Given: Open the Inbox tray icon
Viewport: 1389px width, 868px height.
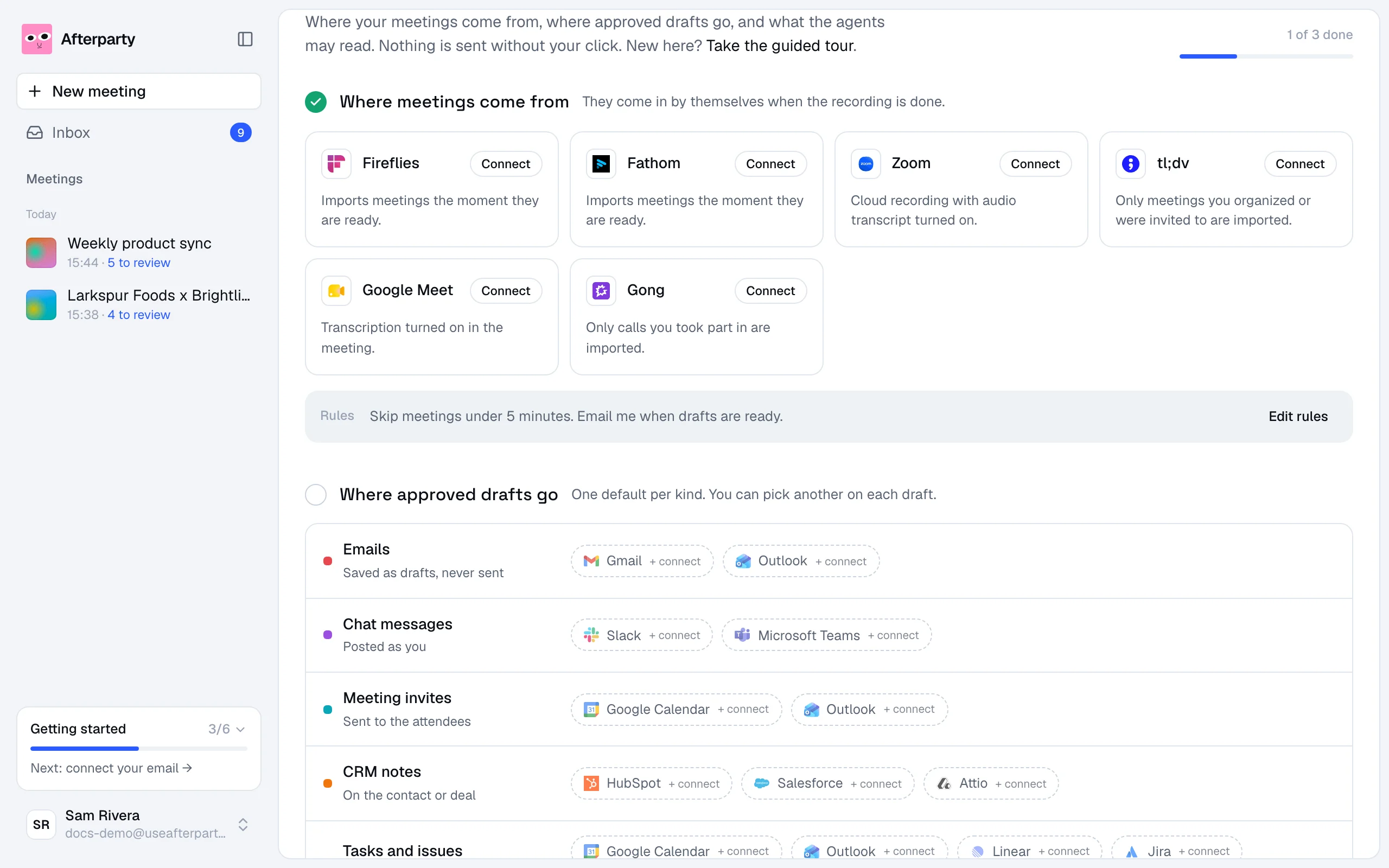Looking at the screenshot, I should pos(34,132).
